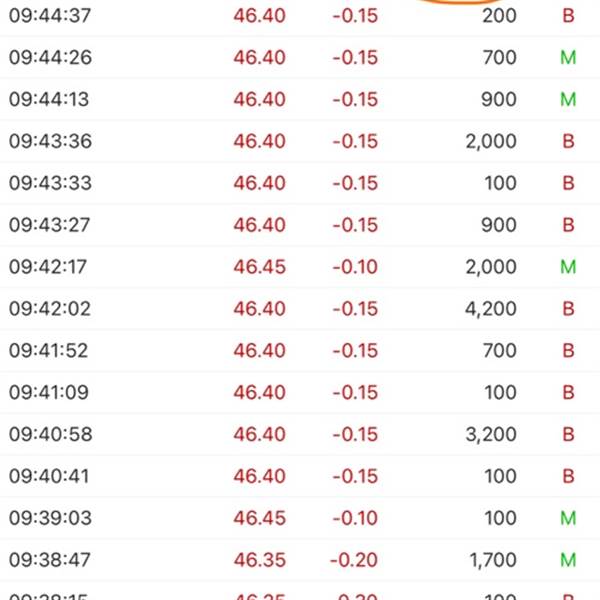Image resolution: width=600 pixels, height=600 pixels.
Task: Click the red B marker at 09:43:36
Action: point(568,141)
